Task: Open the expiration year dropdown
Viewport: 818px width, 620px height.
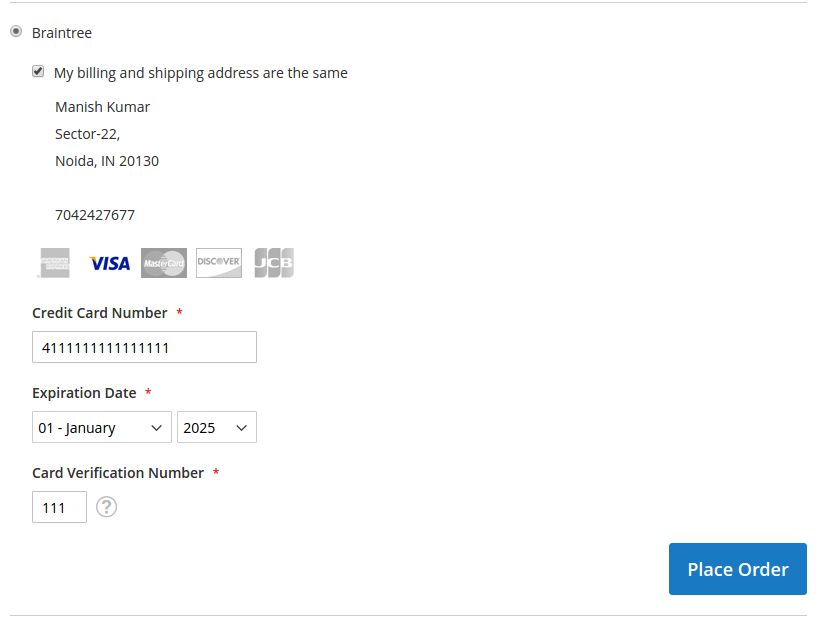Action: [216, 427]
